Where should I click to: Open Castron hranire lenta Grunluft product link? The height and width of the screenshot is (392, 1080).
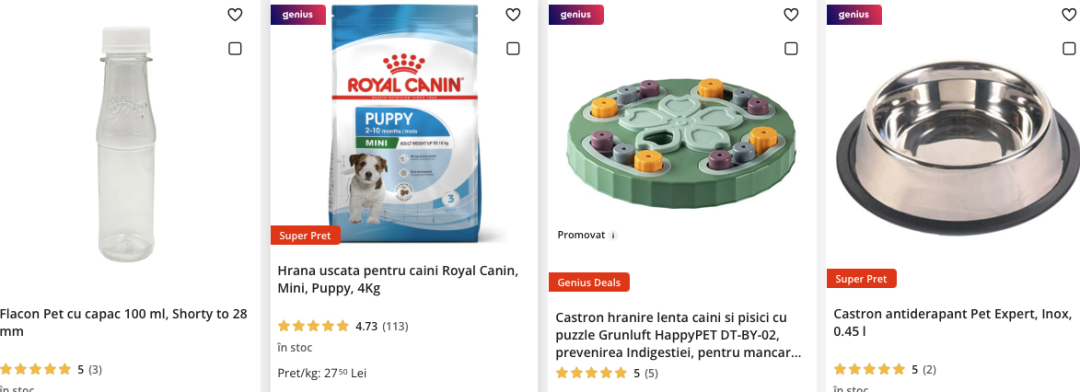tap(675, 335)
